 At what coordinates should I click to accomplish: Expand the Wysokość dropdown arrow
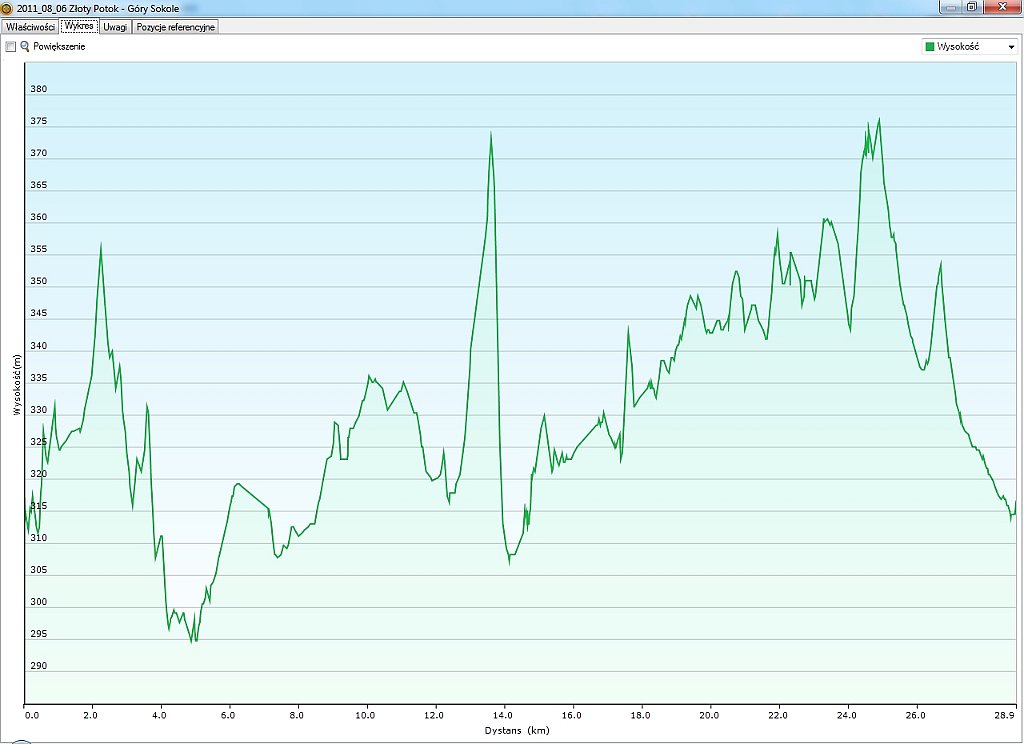(x=1010, y=47)
